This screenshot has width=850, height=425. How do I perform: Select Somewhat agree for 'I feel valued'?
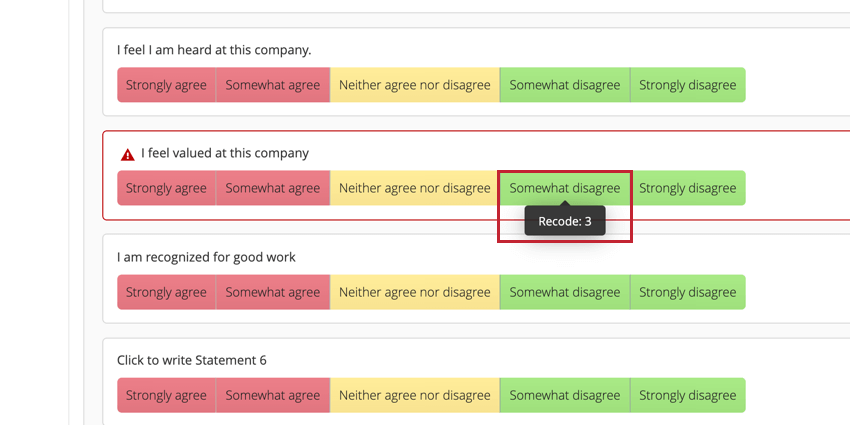(273, 188)
